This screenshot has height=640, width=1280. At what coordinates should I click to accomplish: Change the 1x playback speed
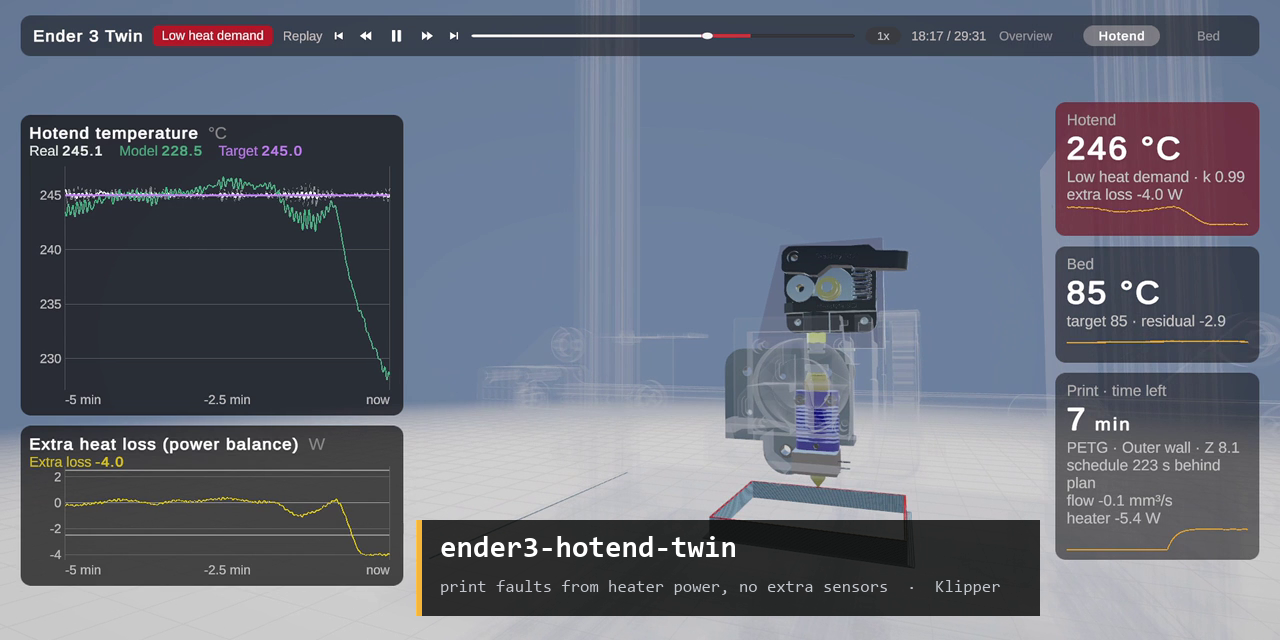pyautogui.click(x=883, y=36)
